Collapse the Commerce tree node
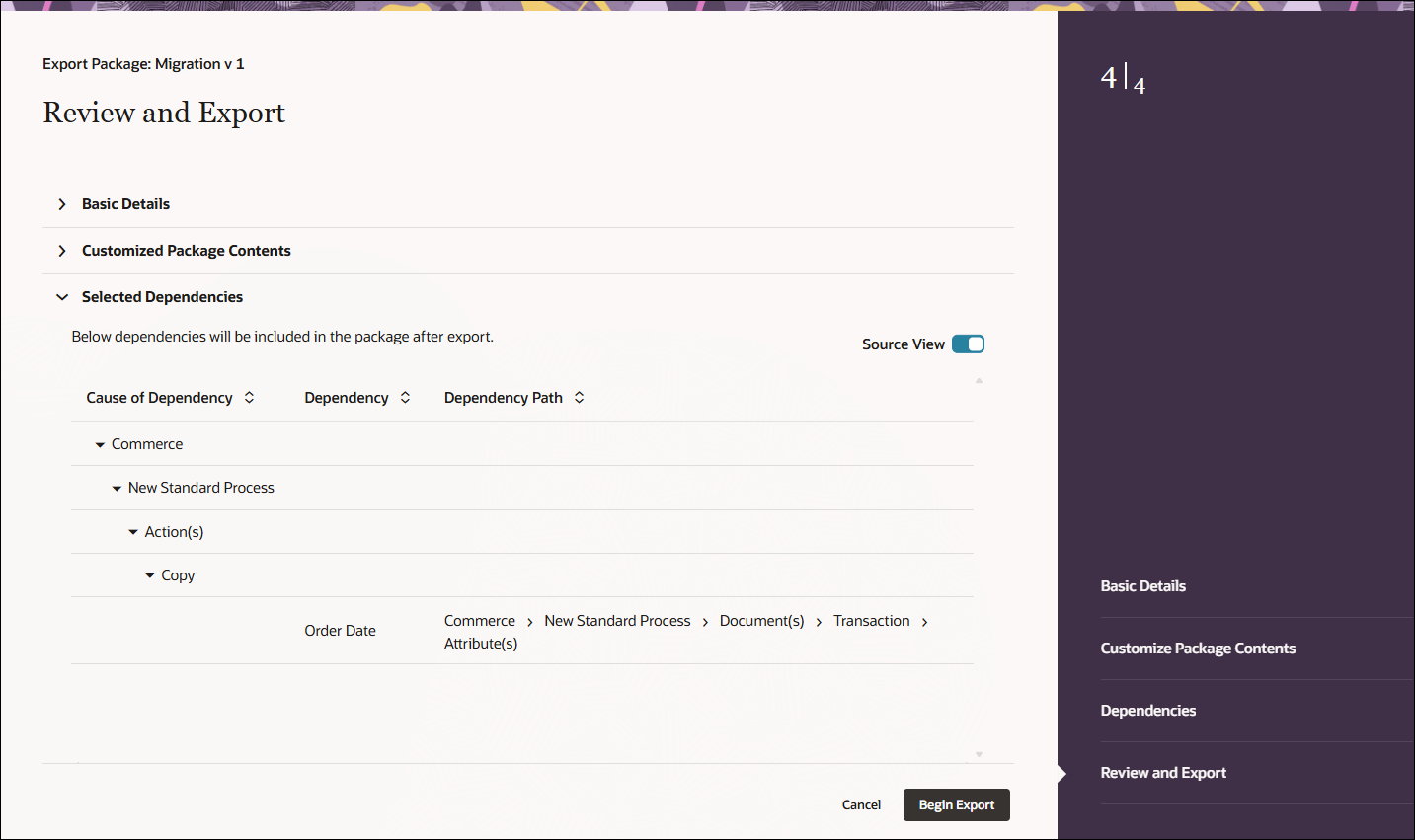 point(100,445)
